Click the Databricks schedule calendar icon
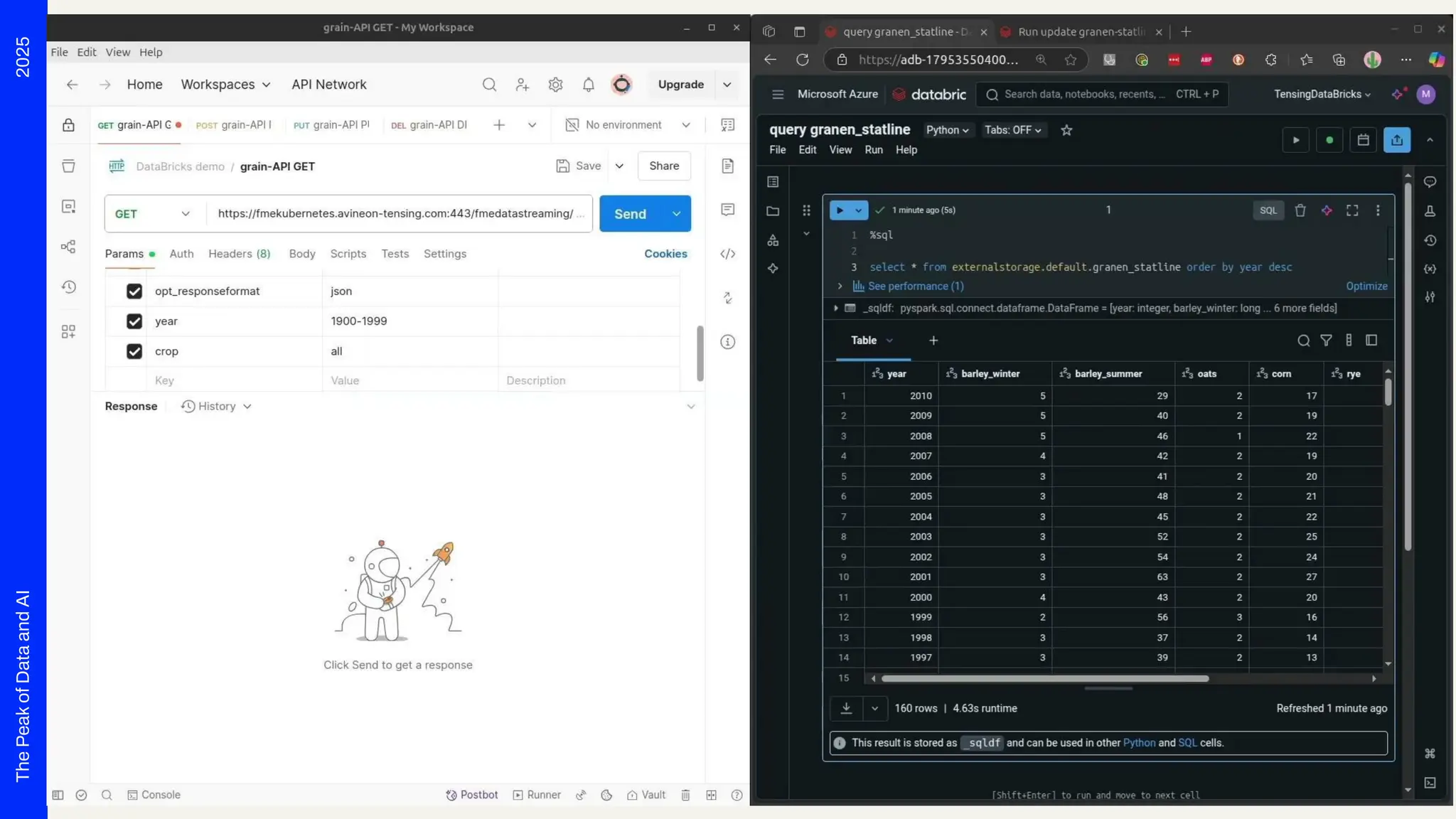 [x=1363, y=140]
